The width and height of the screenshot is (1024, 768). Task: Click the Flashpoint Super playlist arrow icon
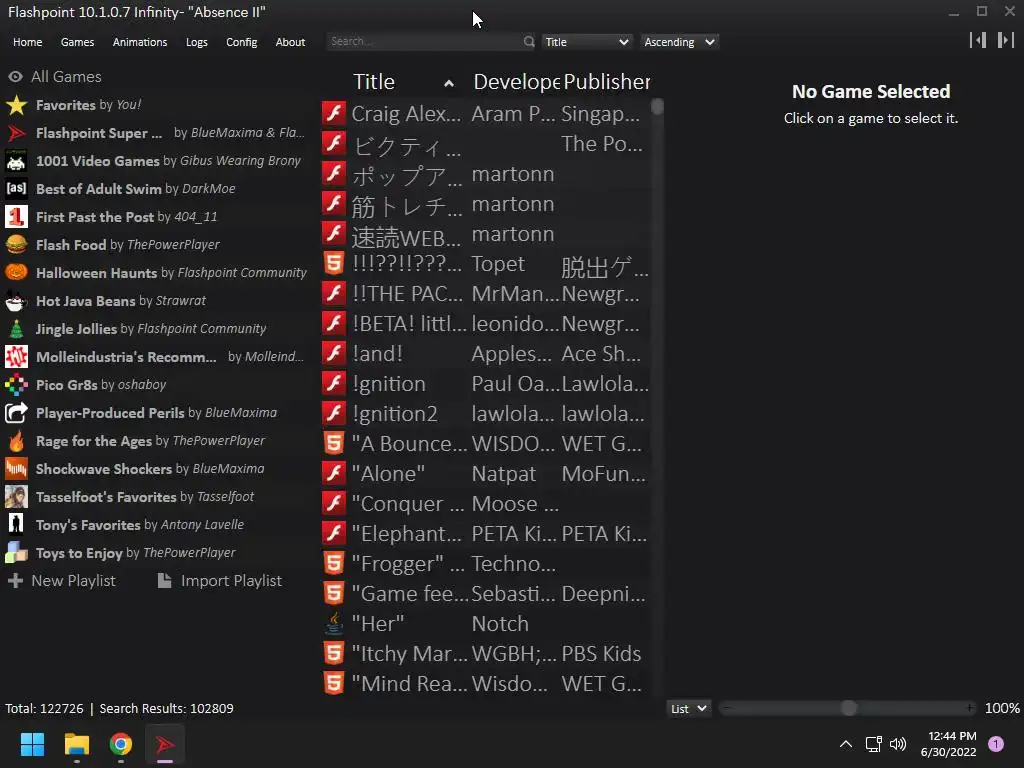(16, 133)
